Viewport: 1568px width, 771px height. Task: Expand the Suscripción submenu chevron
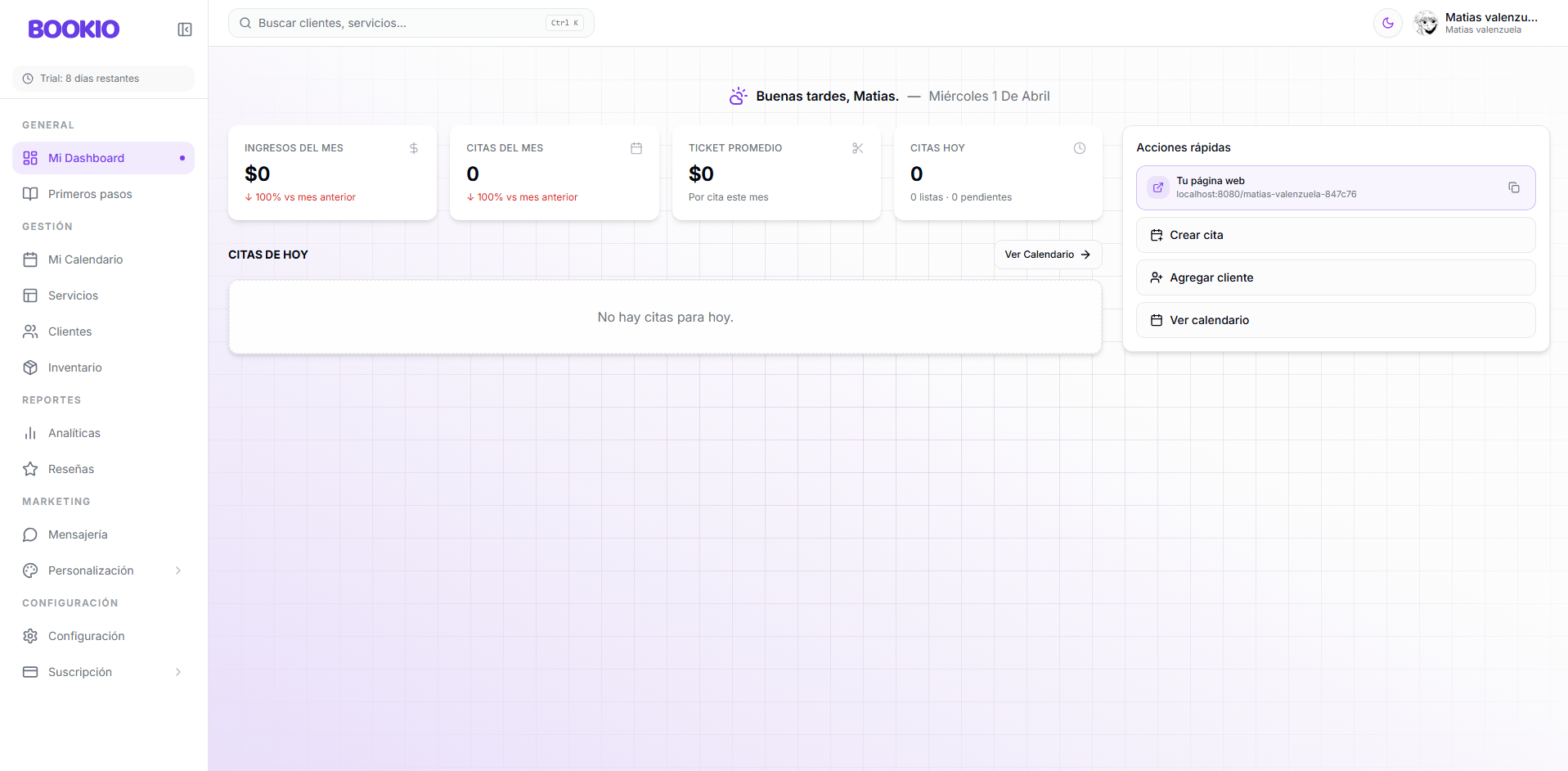tap(178, 672)
